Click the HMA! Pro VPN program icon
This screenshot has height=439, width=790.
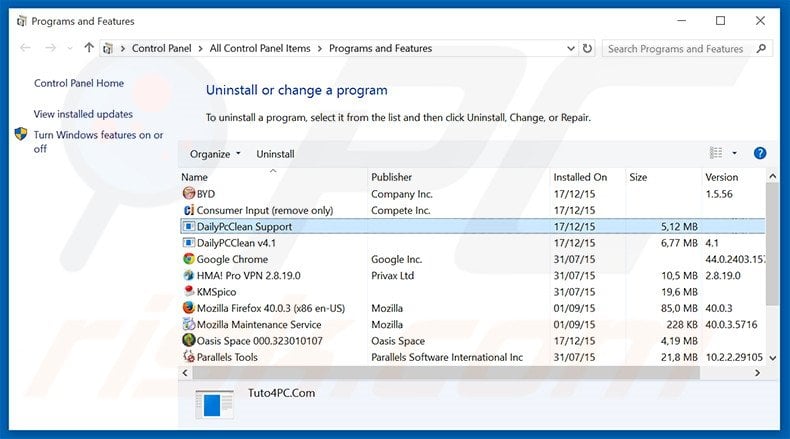188,275
